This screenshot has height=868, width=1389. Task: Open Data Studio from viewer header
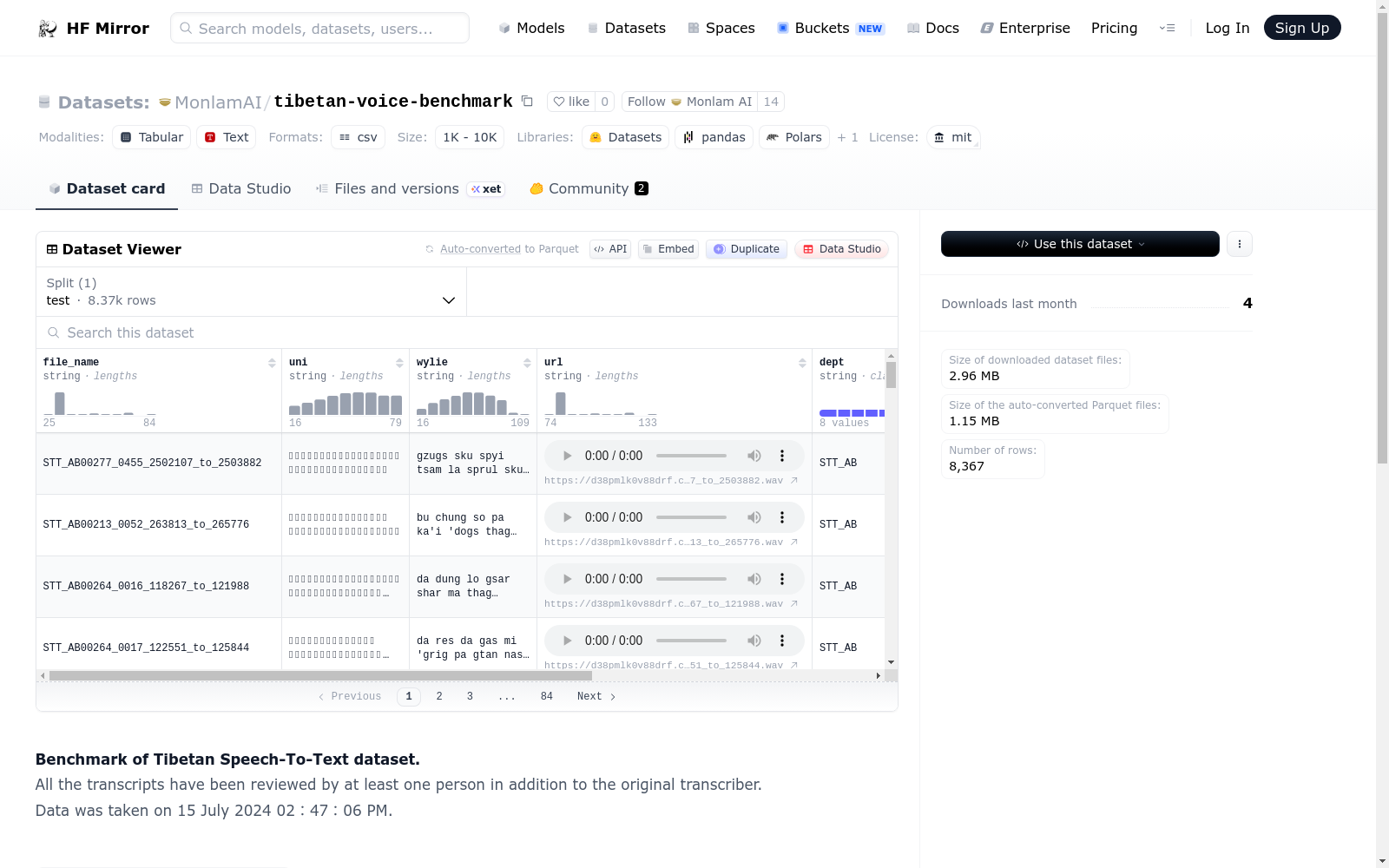[841, 249]
